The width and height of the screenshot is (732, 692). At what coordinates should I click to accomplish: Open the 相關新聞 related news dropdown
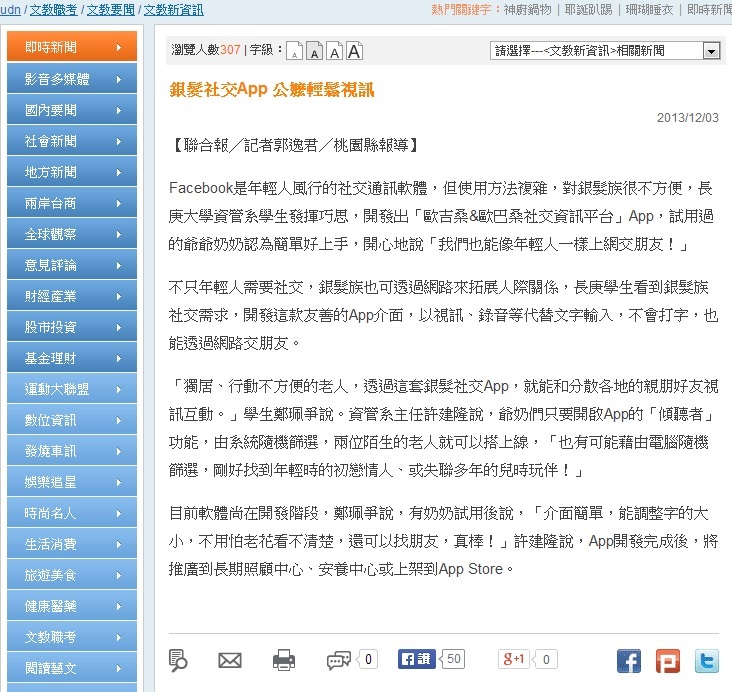(x=606, y=50)
